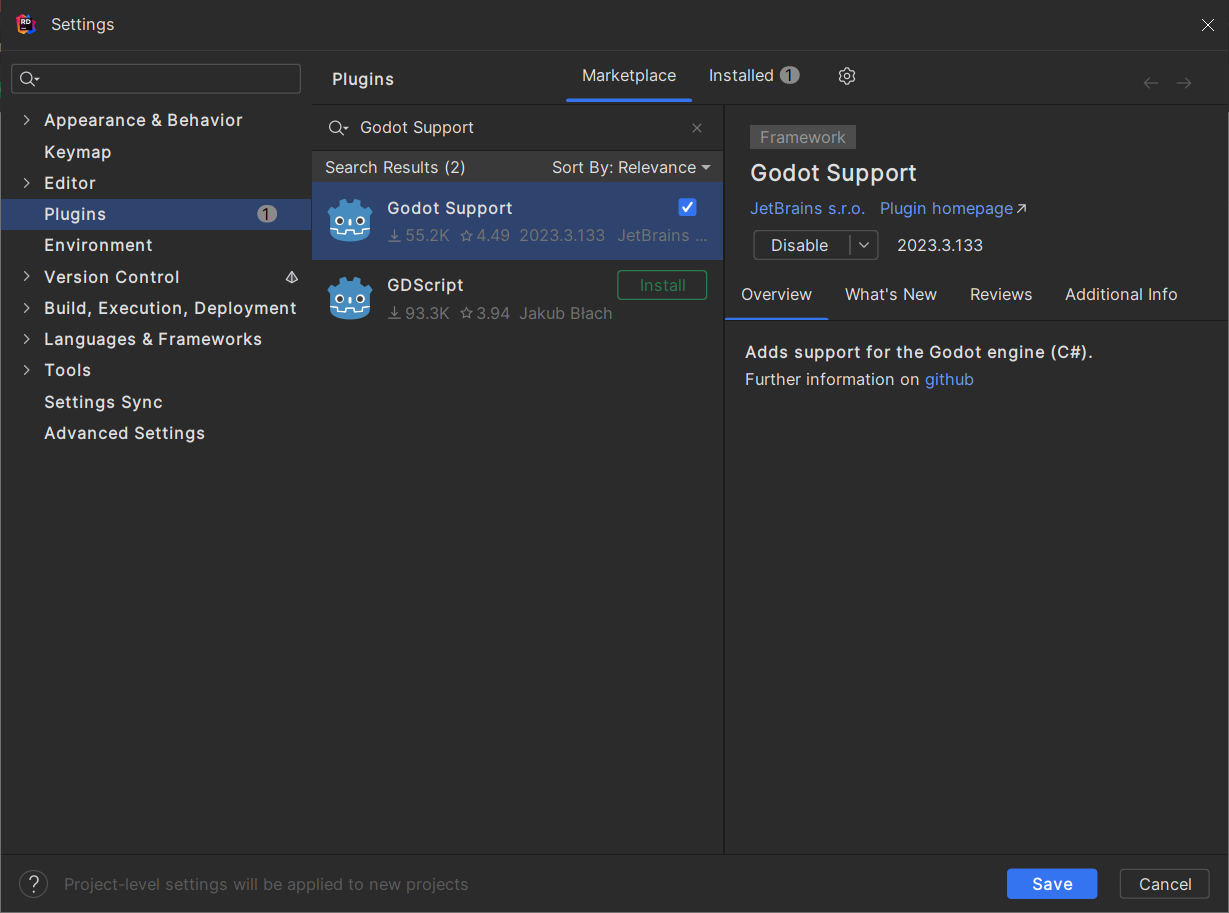Click the Godot Support plugin logo
Viewport: 1229px width, 913px height.
[350, 220]
